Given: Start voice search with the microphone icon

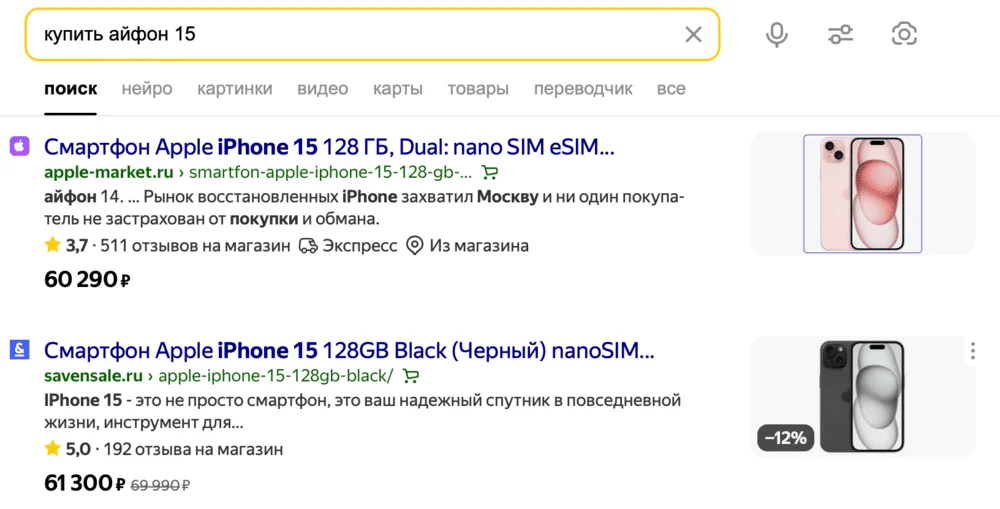Looking at the screenshot, I should 776,35.
